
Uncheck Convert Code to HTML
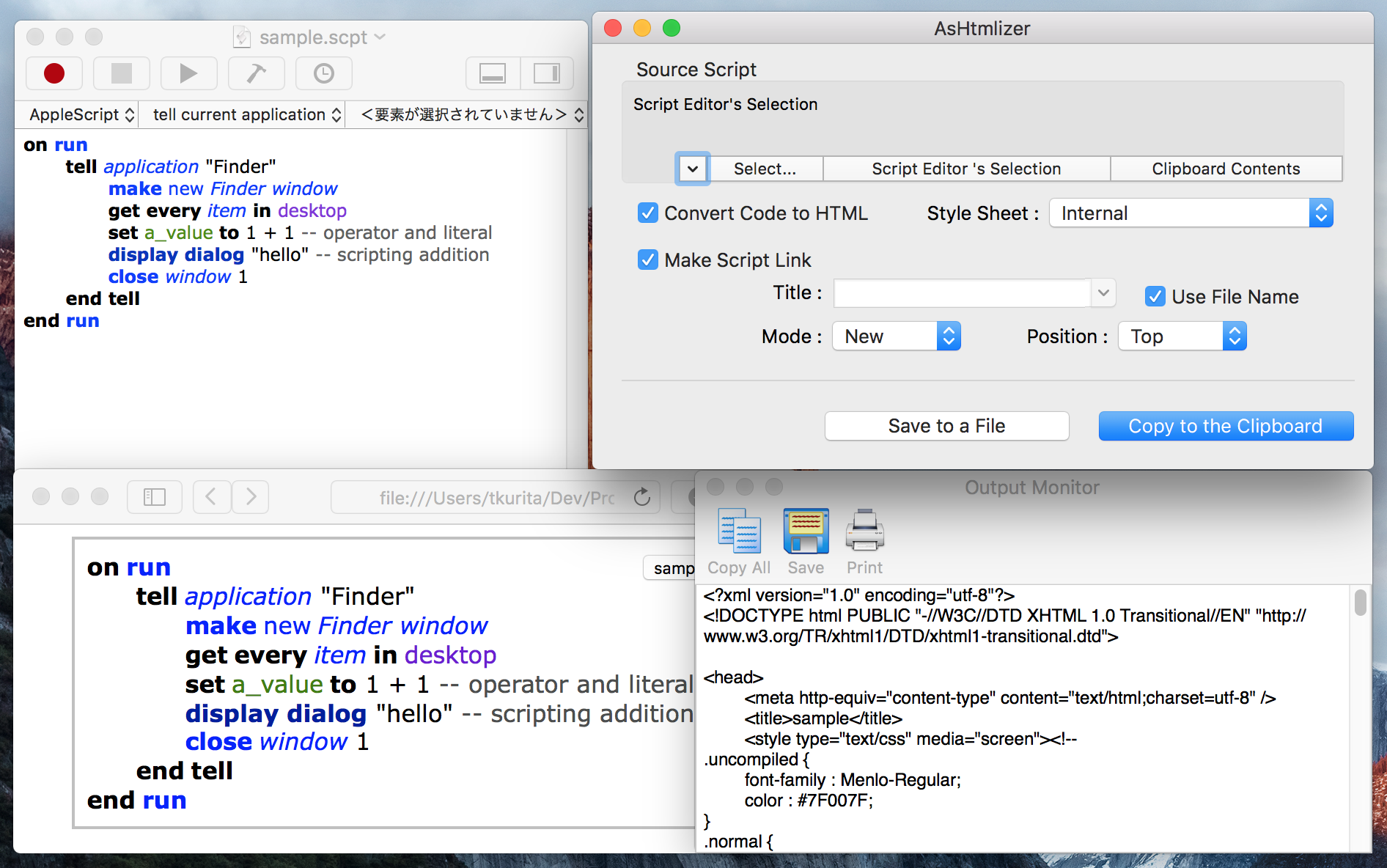(648, 213)
